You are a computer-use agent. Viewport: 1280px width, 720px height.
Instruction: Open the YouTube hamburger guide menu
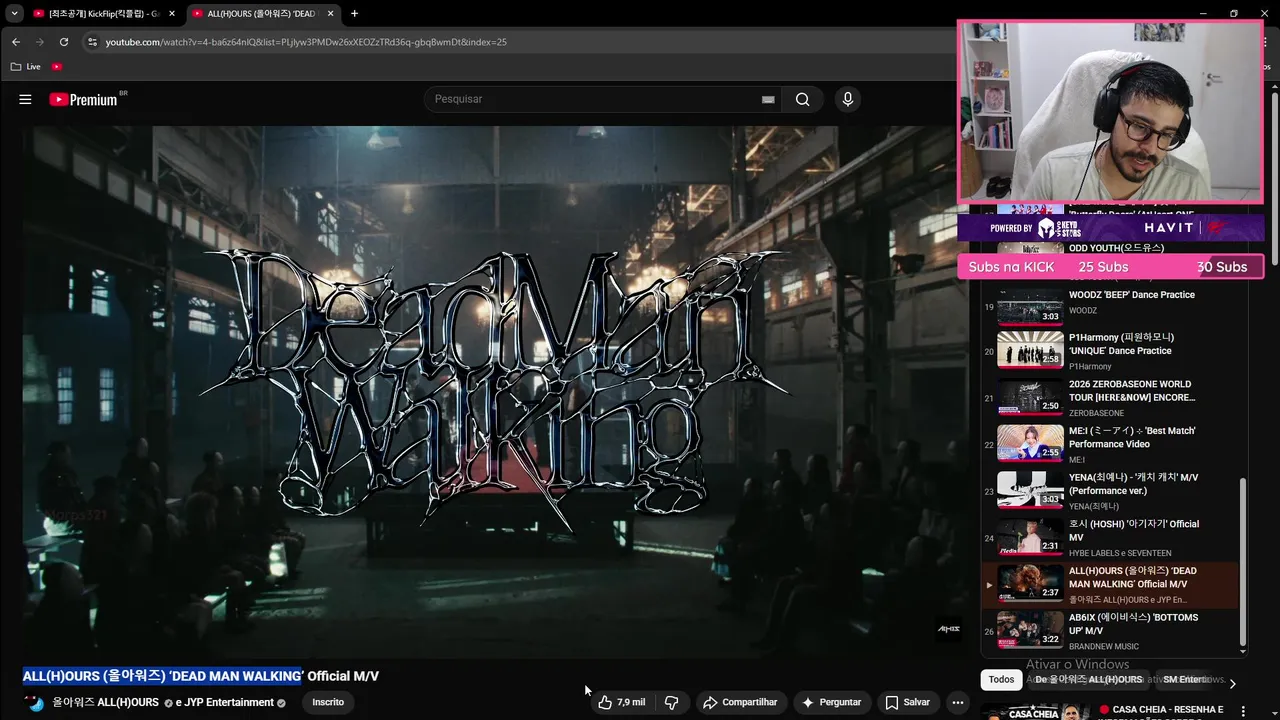25,99
